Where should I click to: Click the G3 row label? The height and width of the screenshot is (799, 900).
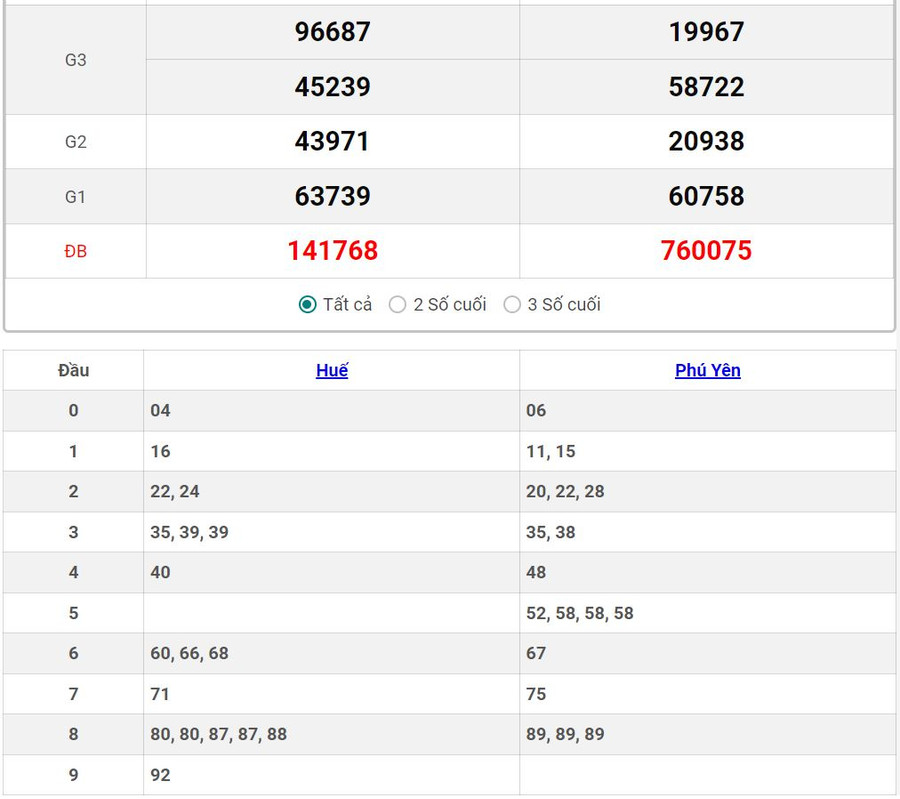pos(76,60)
